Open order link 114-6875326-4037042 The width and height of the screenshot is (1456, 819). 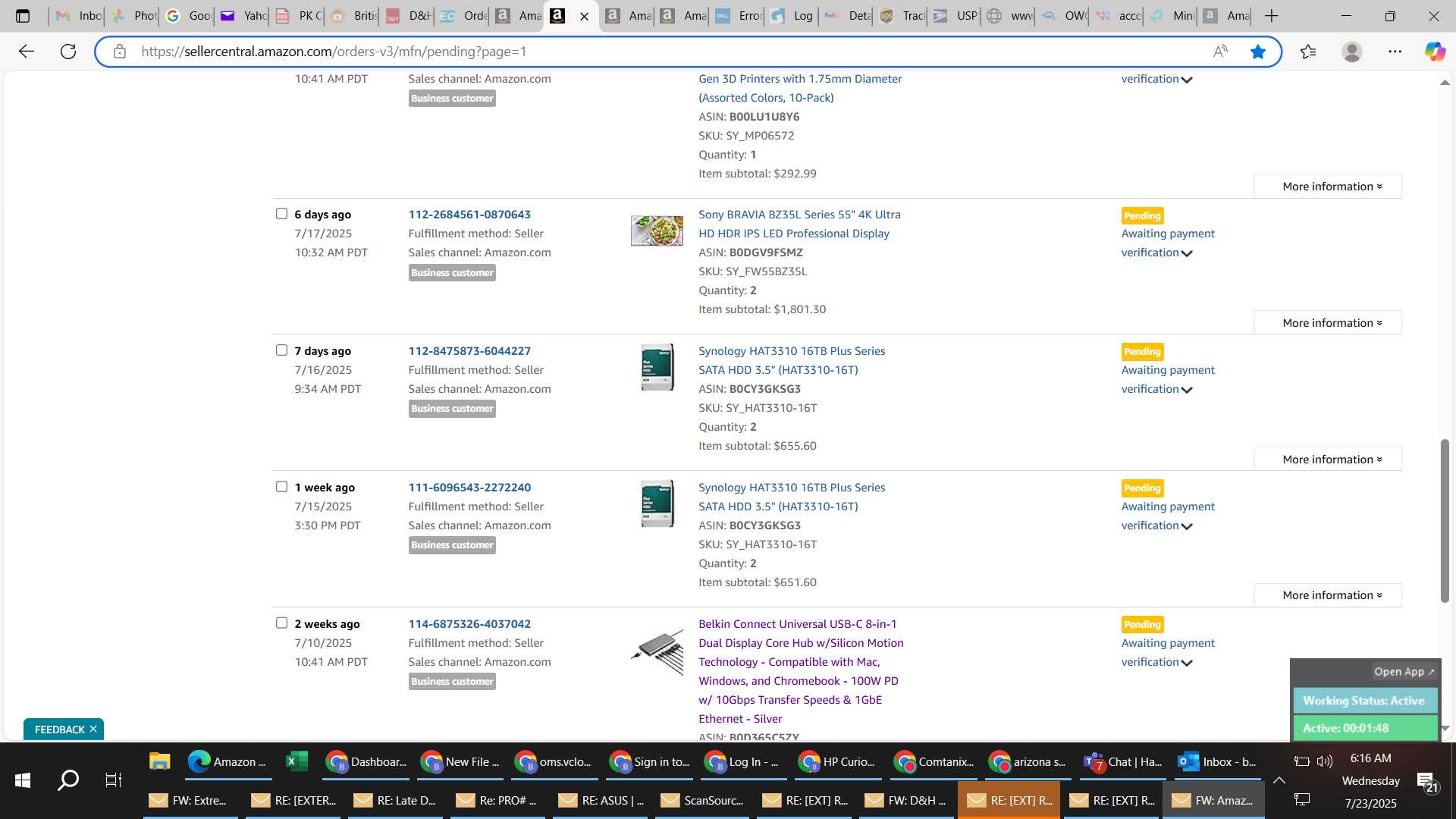coord(469,624)
